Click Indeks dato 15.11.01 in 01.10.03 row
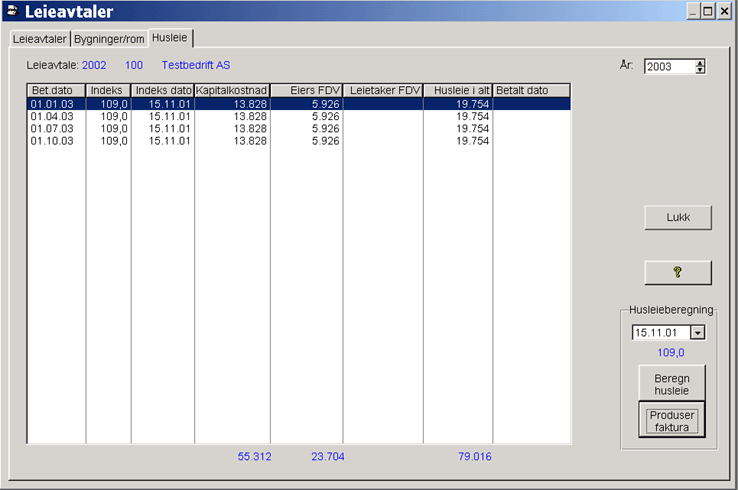 (169, 141)
